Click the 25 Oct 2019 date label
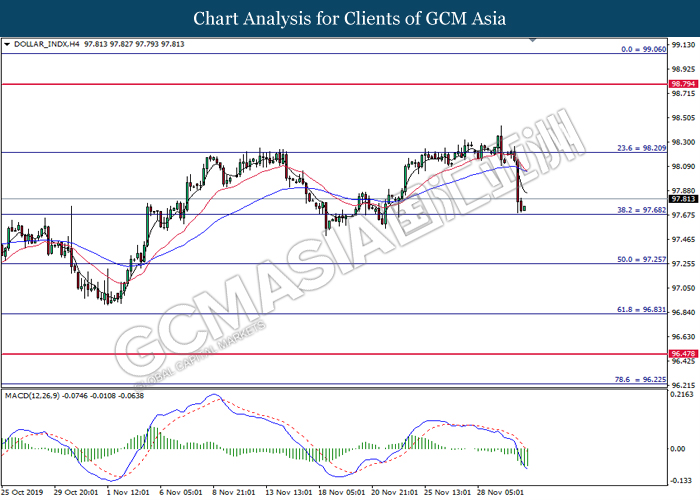This screenshot has height=500, width=700. 25,491
